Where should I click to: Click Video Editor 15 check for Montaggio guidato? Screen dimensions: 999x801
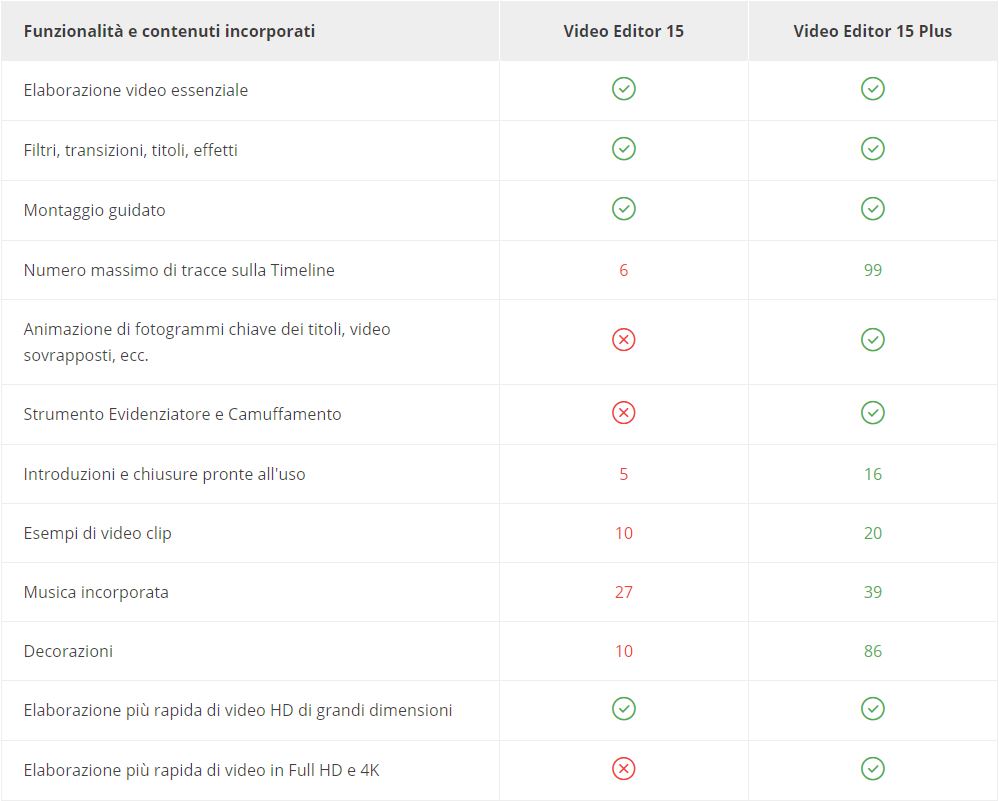(624, 209)
